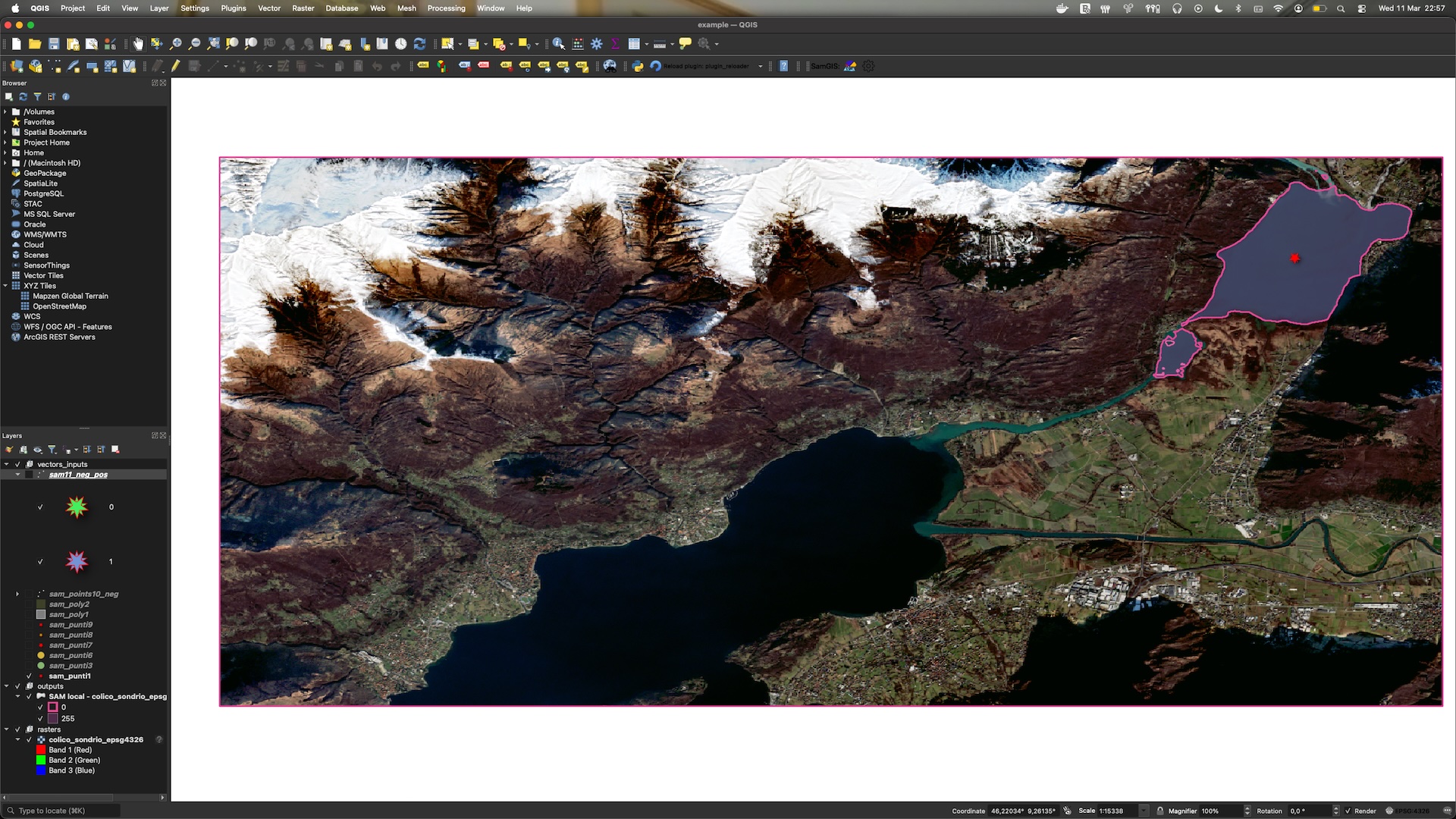The width and height of the screenshot is (1456, 819).
Task: Open the Raster menu
Action: click(303, 8)
